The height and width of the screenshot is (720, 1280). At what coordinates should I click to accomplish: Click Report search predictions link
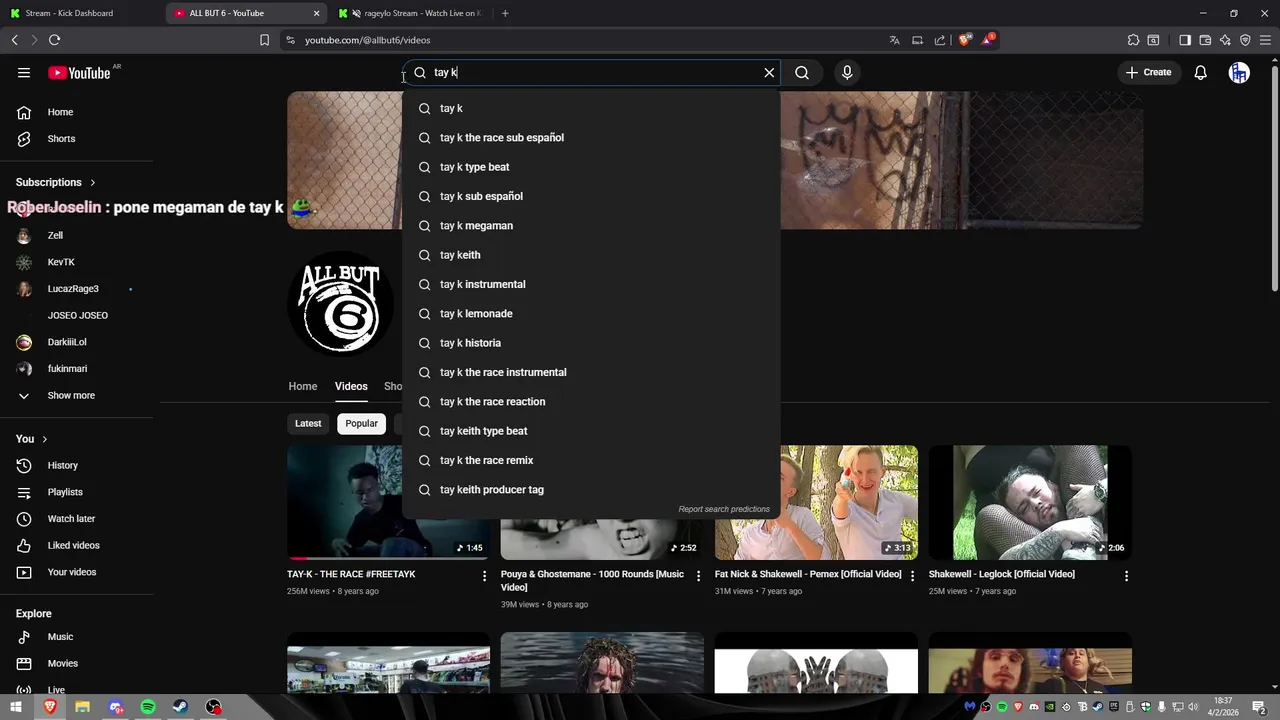click(724, 509)
